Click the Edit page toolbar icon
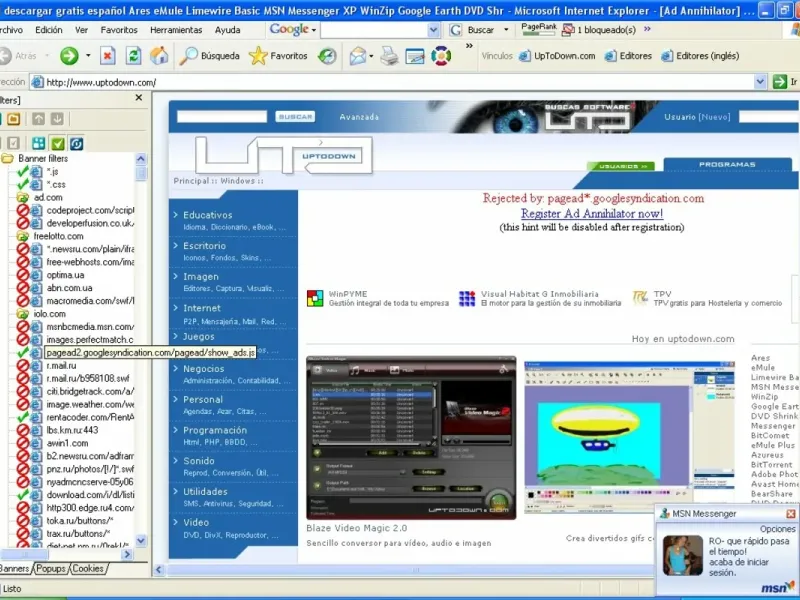Viewport: 800px width, 600px height. (x=415, y=56)
